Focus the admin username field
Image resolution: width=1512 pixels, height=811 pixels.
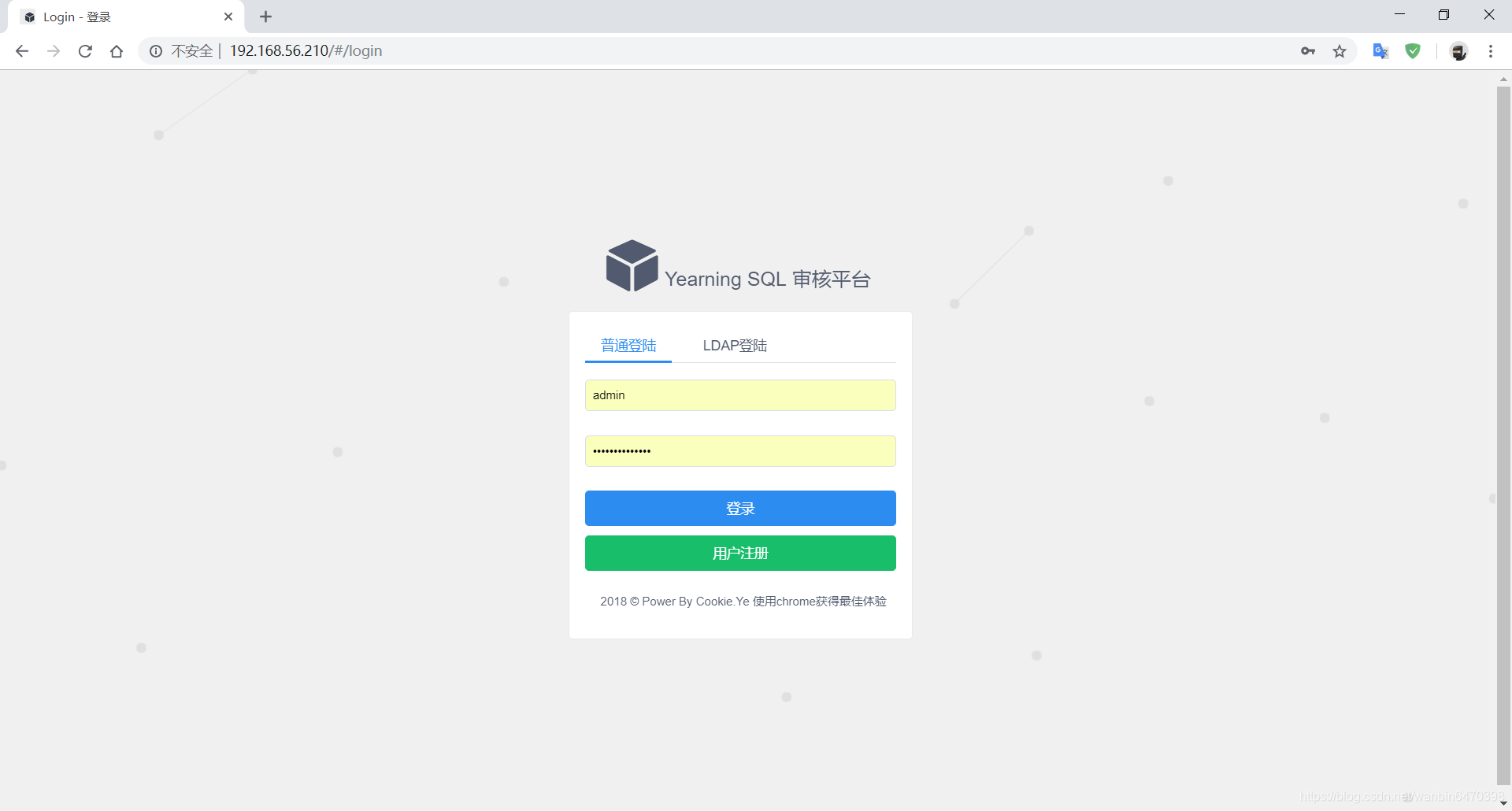pos(740,395)
